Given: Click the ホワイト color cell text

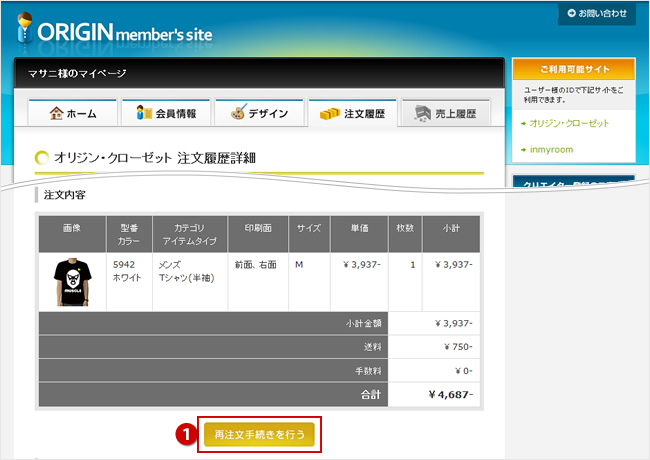Looking at the screenshot, I should pyautogui.click(x=127, y=278).
